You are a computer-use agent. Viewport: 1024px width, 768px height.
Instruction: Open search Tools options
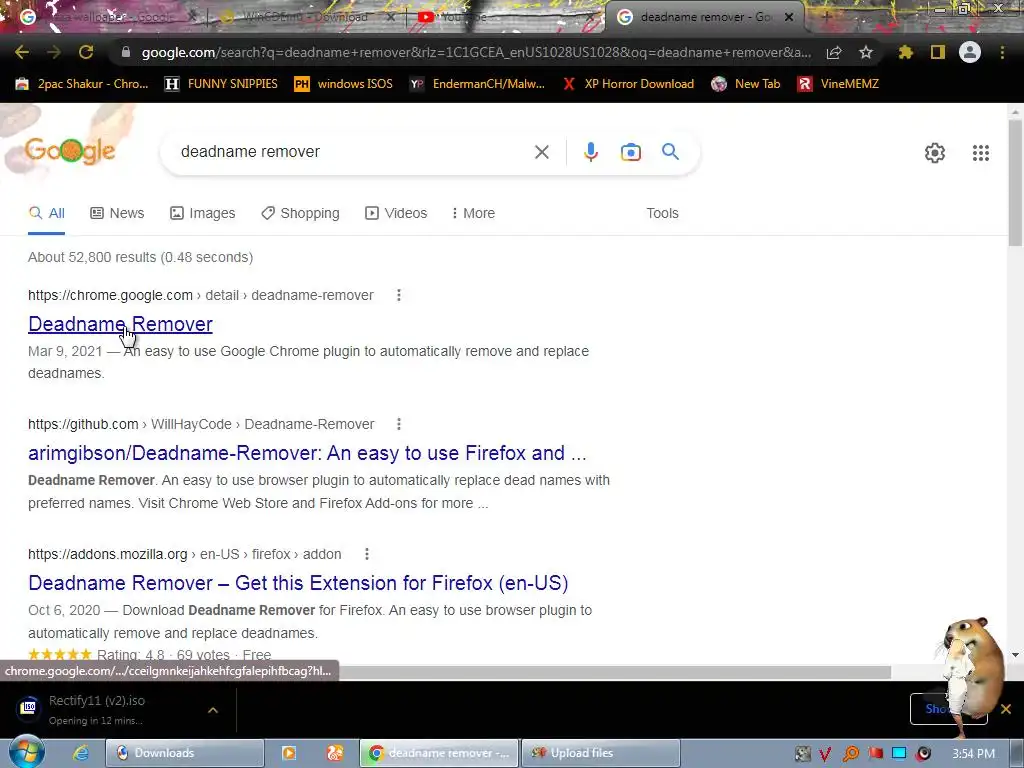point(662,214)
